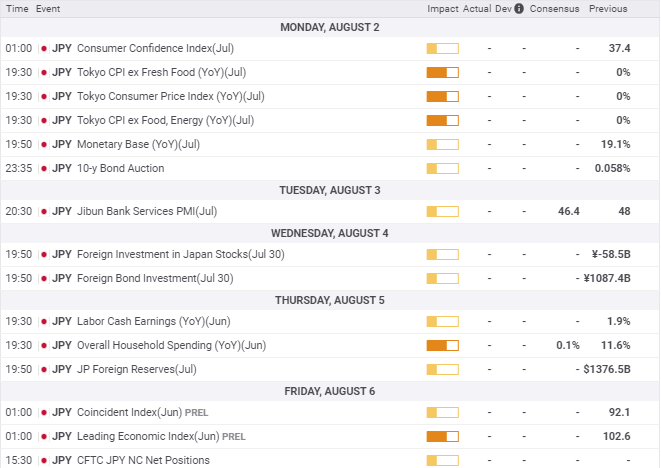Click Japan flag beside Consumer Confidence Index

pos(43,48)
